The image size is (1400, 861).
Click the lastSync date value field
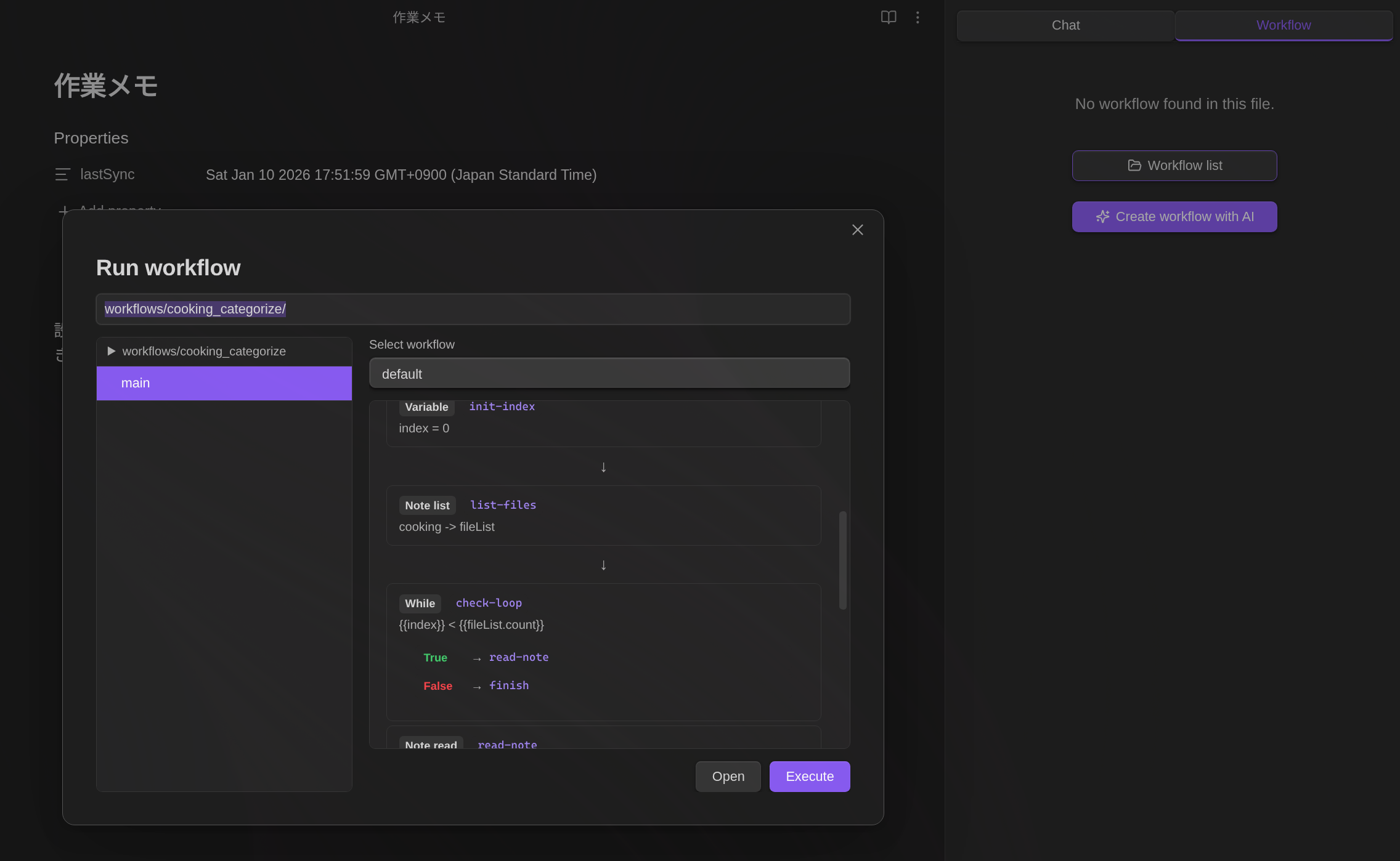[x=401, y=175]
